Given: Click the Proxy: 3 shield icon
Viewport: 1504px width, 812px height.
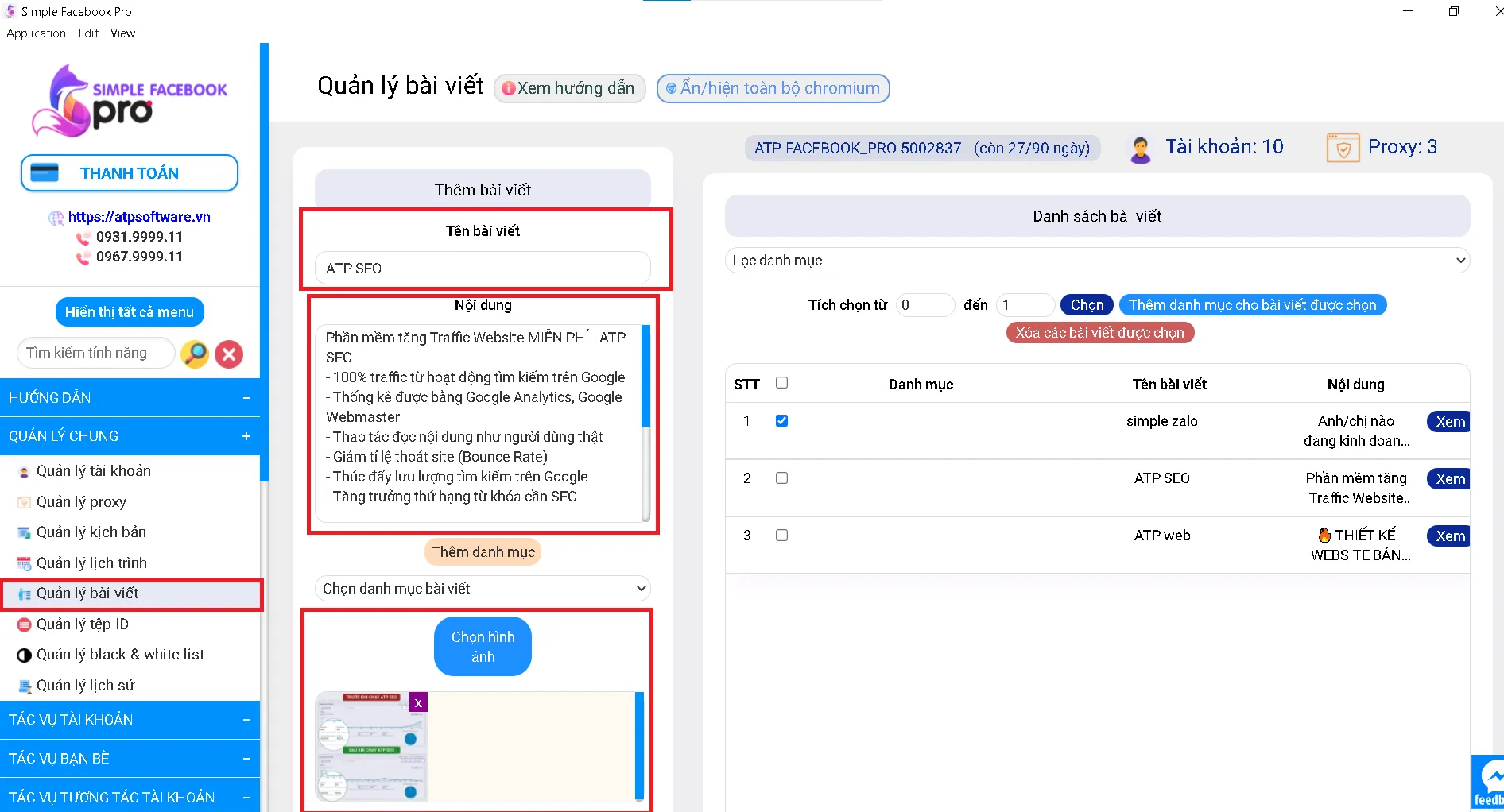Looking at the screenshot, I should click(1343, 147).
